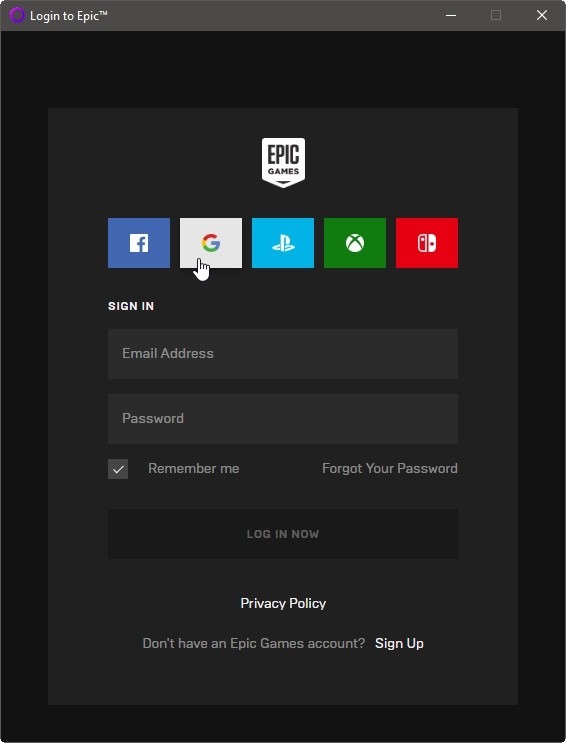Click the purple app icon in title bar
This screenshot has height=743, width=566.
tap(17, 15)
